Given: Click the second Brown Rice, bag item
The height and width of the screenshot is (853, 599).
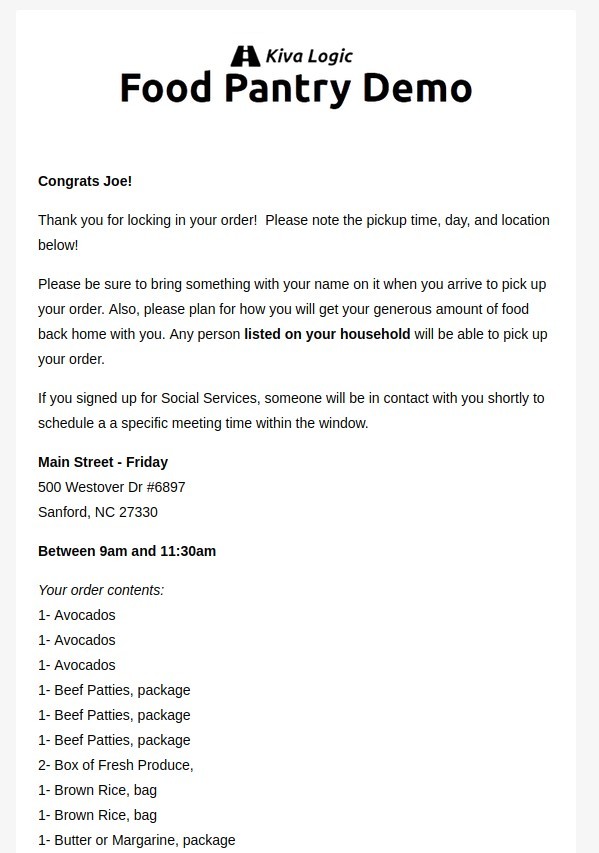Looking at the screenshot, I should [97, 815].
